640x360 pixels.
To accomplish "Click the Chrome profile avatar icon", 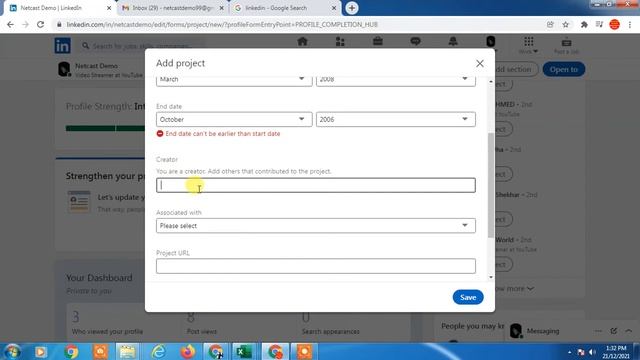I will pyautogui.click(x=614, y=24).
